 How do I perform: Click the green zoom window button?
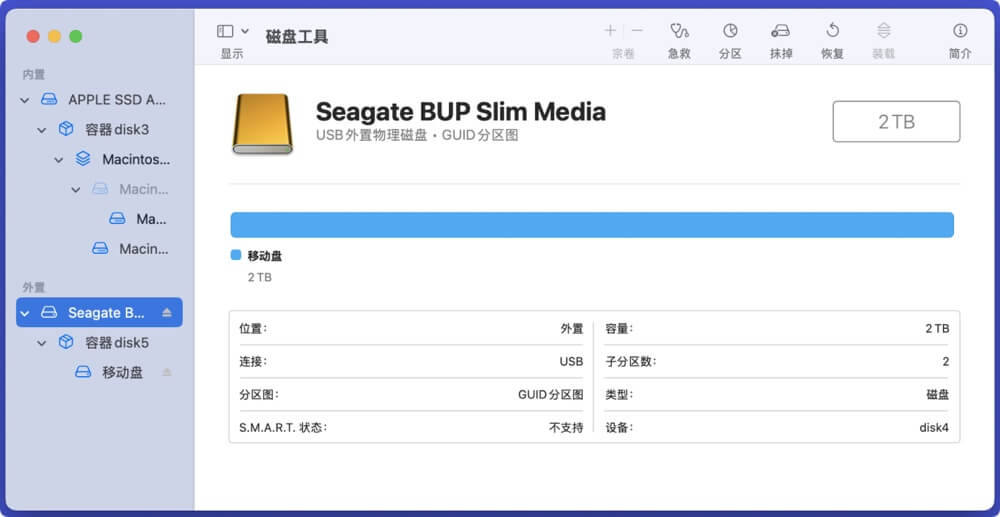(76, 36)
